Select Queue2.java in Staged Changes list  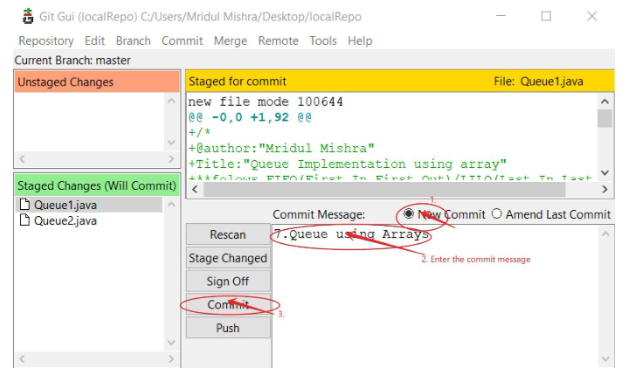click(65, 221)
